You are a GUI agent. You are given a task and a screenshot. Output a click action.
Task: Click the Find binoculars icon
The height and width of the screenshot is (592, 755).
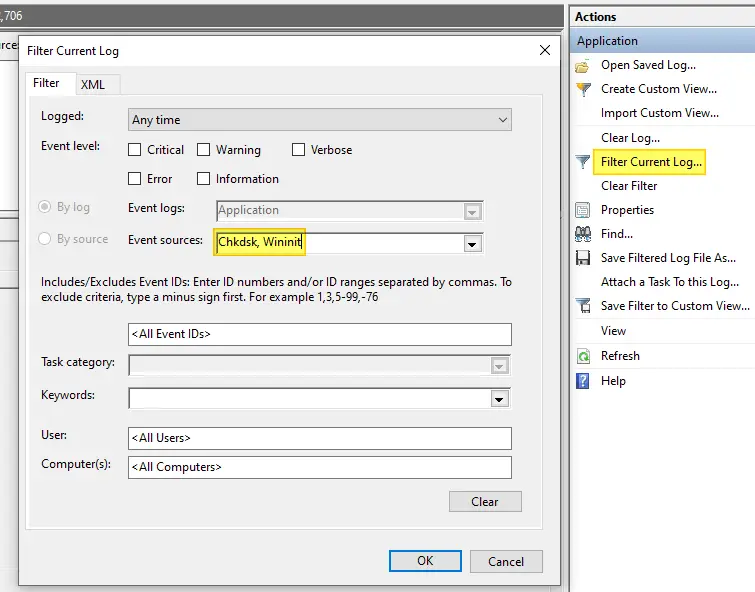(583, 234)
